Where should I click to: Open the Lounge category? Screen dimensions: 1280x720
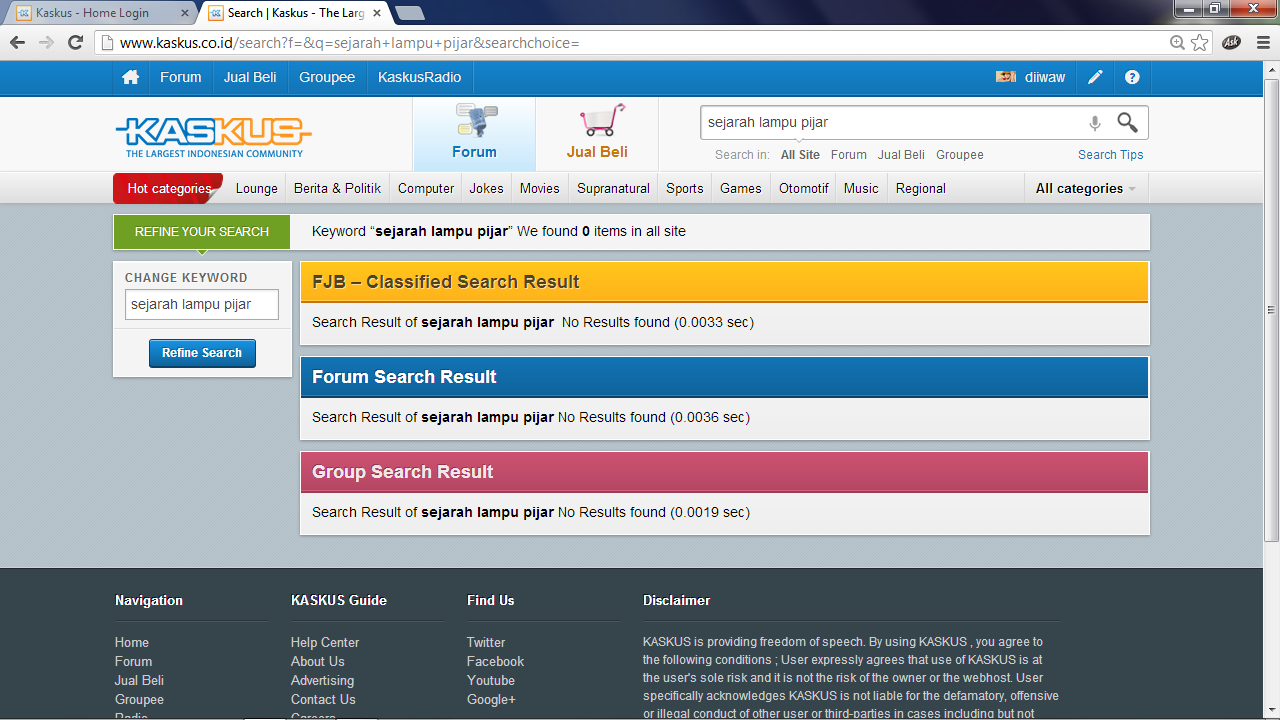click(x=257, y=188)
